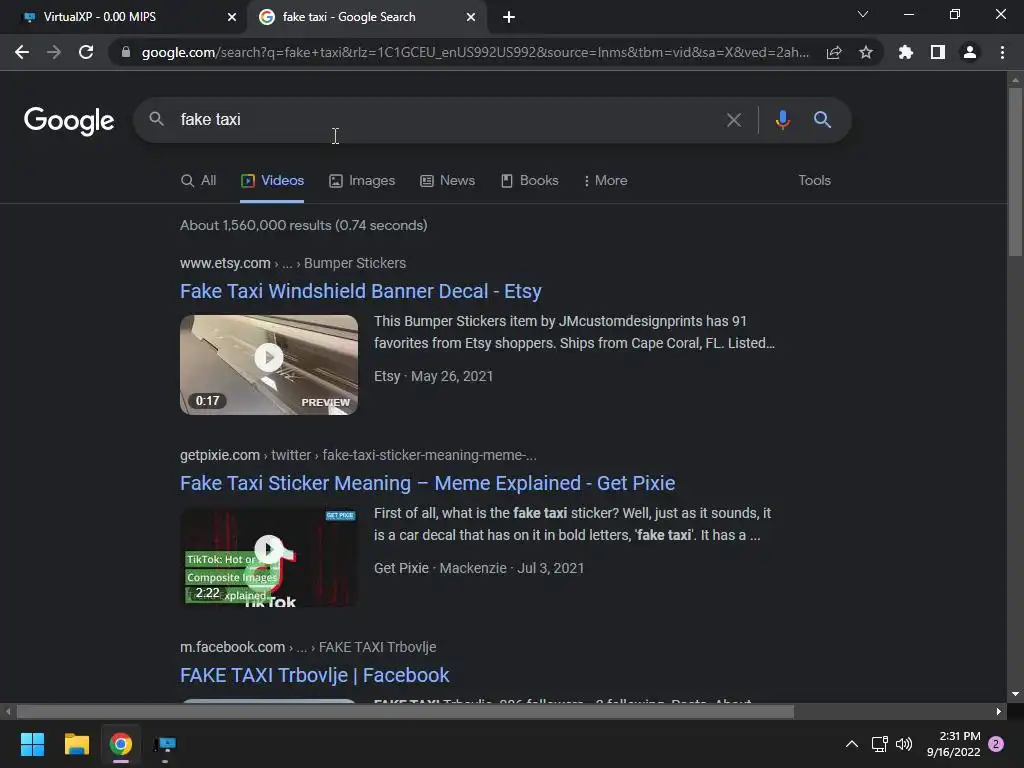Image resolution: width=1024 pixels, height=768 pixels.
Task: Click the horizontal scrollbar thumb
Action: 405,712
